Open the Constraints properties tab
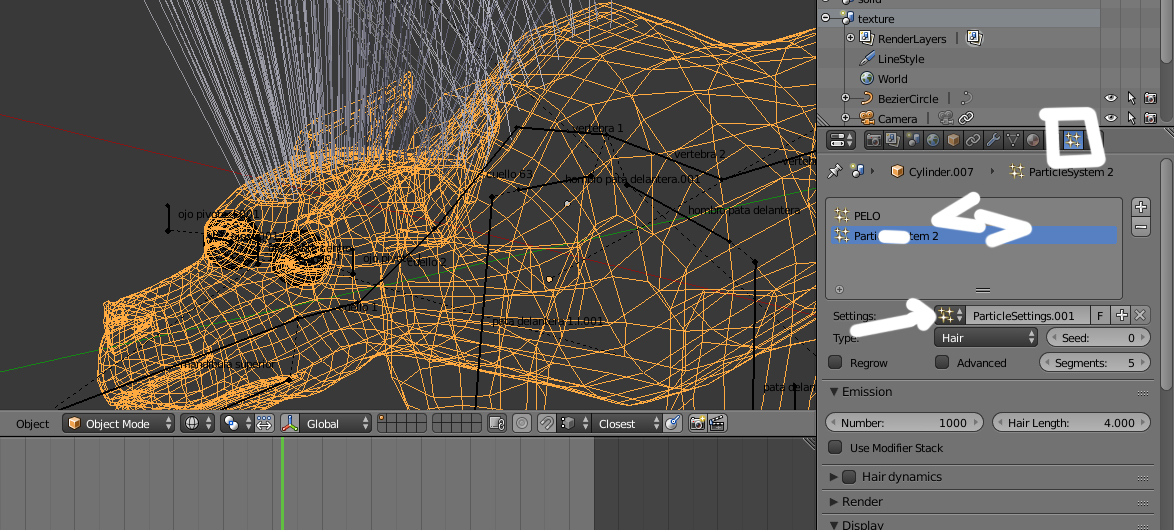 click(974, 139)
